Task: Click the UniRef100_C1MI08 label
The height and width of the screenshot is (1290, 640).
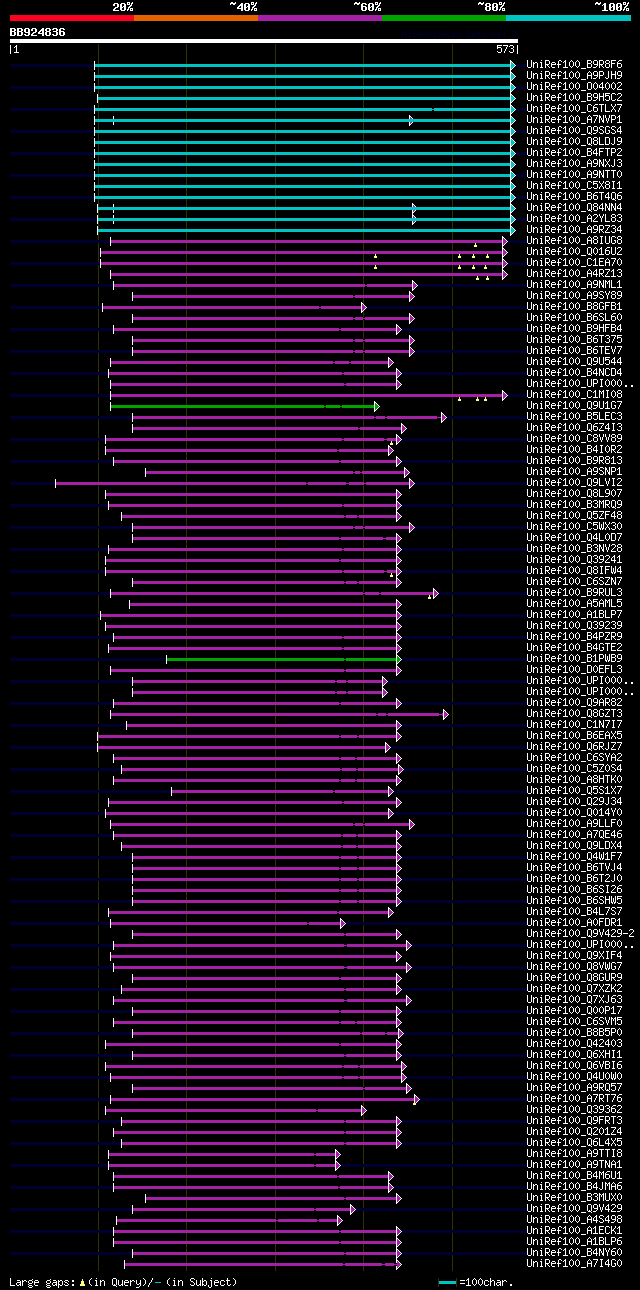Action: pyautogui.click(x=574, y=395)
